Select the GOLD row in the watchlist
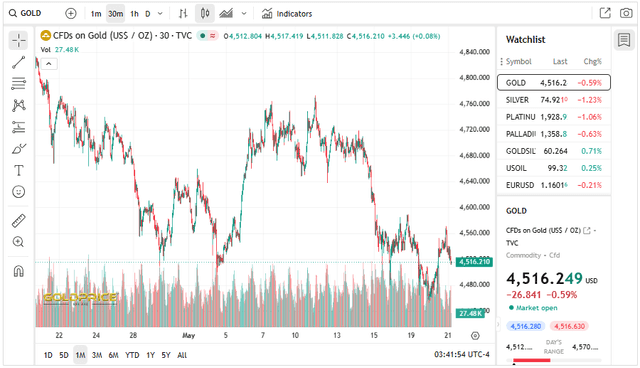The width and height of the screenshot is (640, 368). pos(554,82)
